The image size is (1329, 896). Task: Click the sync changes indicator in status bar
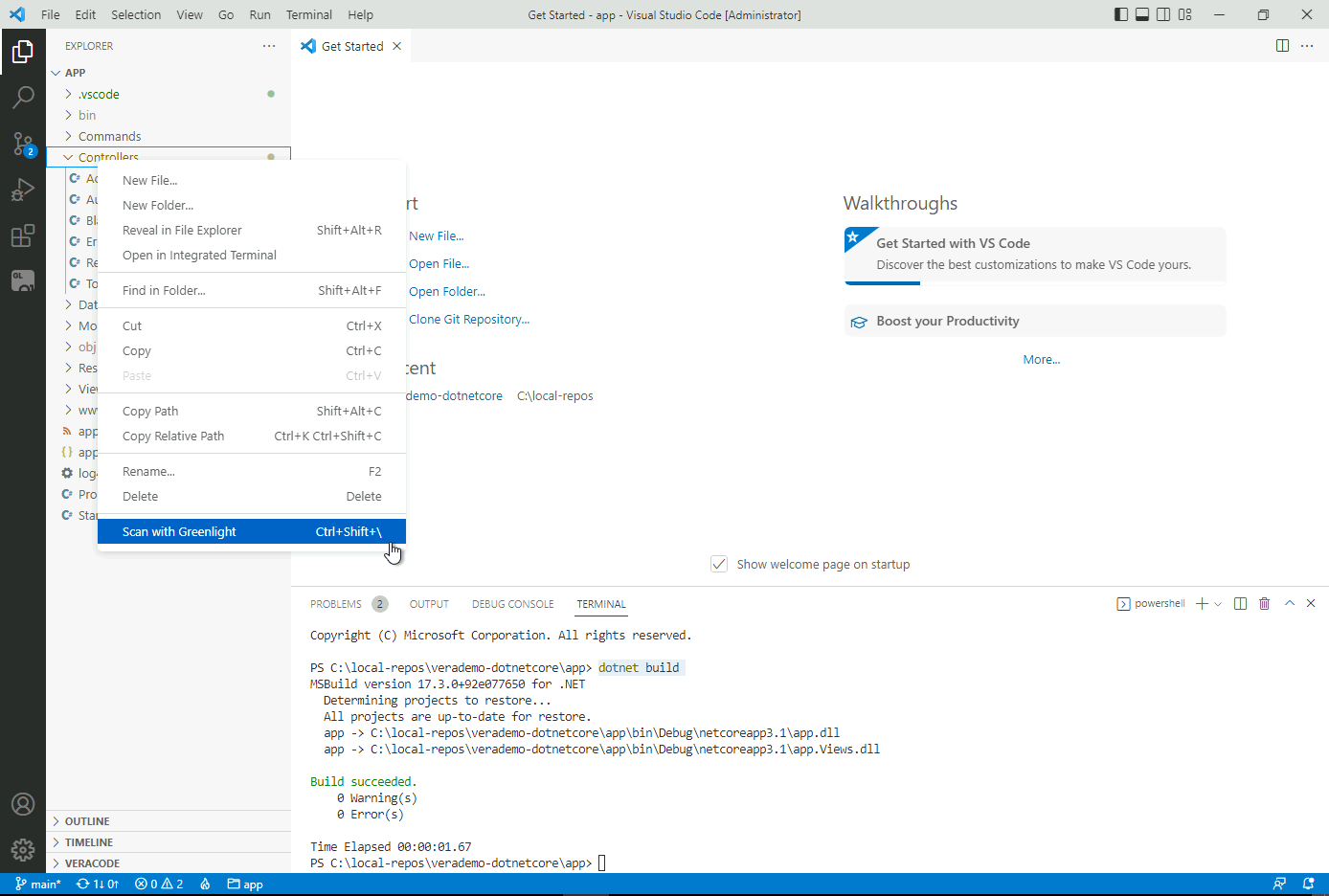(99, 884)
